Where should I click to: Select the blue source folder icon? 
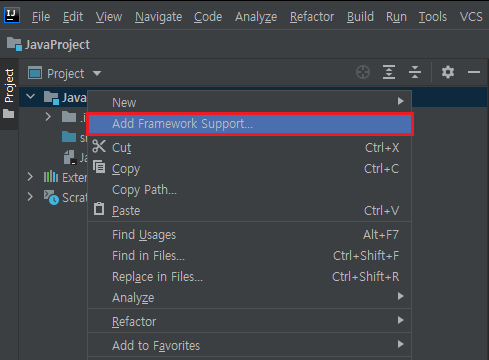point(69,137)
